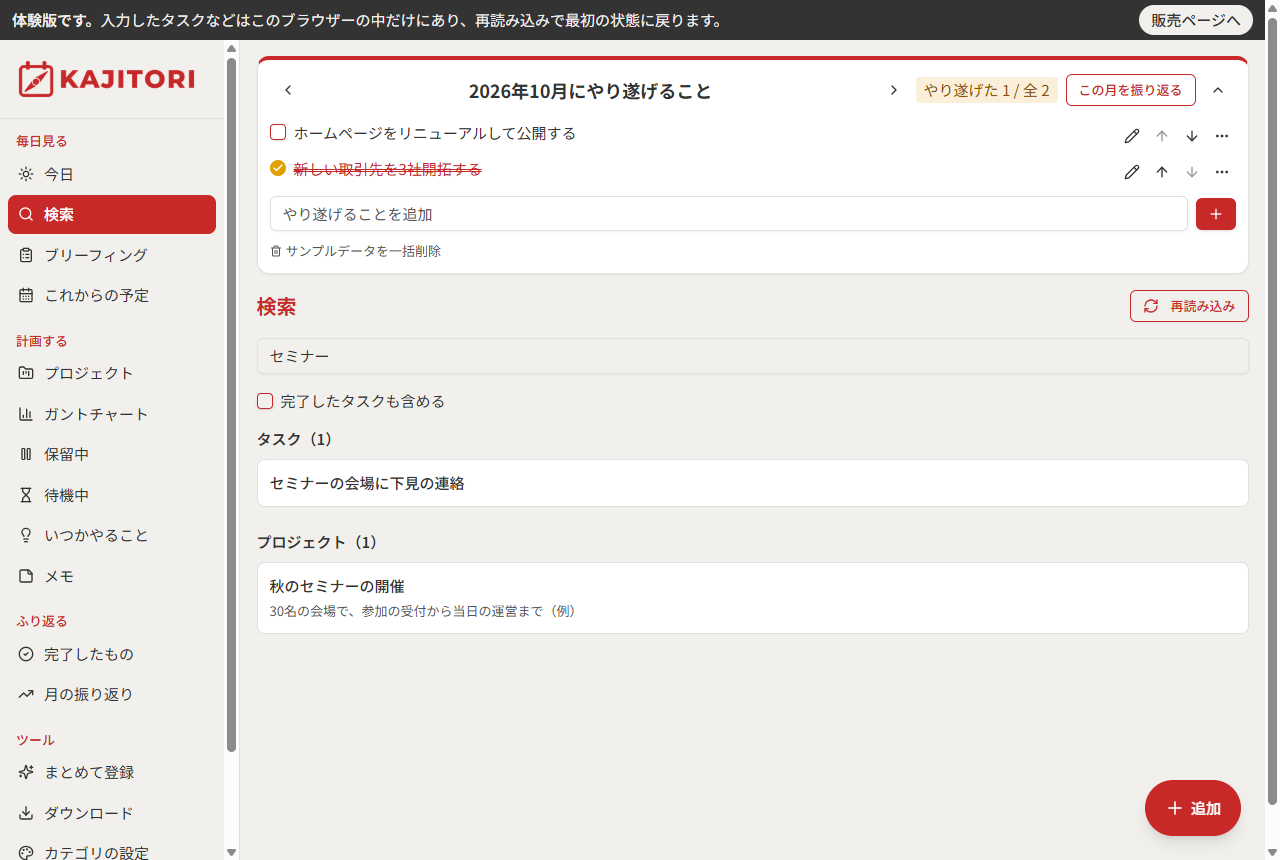Click the 月の振り返り trend icon

[26, 694]
